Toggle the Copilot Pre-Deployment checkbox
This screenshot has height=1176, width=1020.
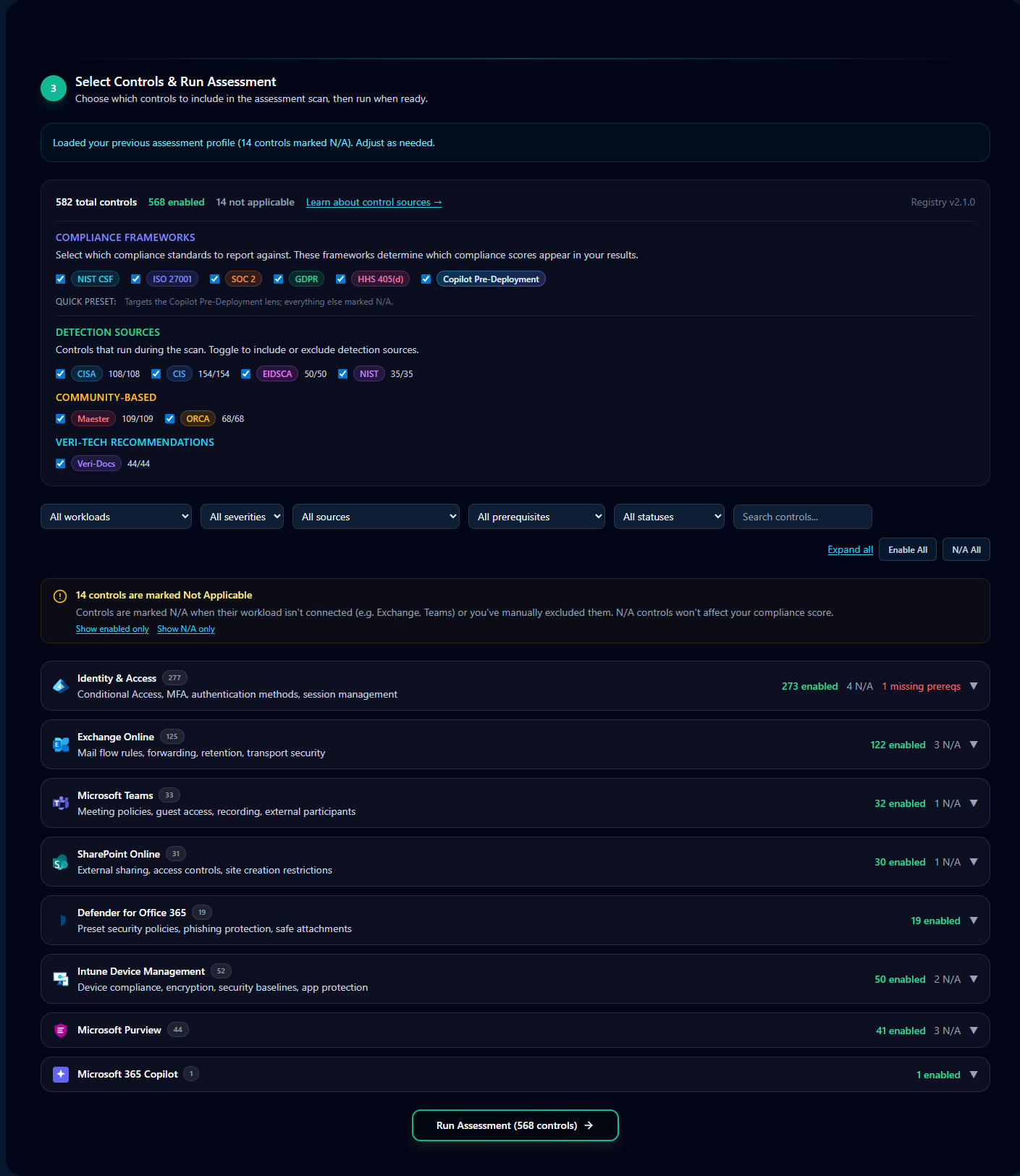(x=426, y=279)
